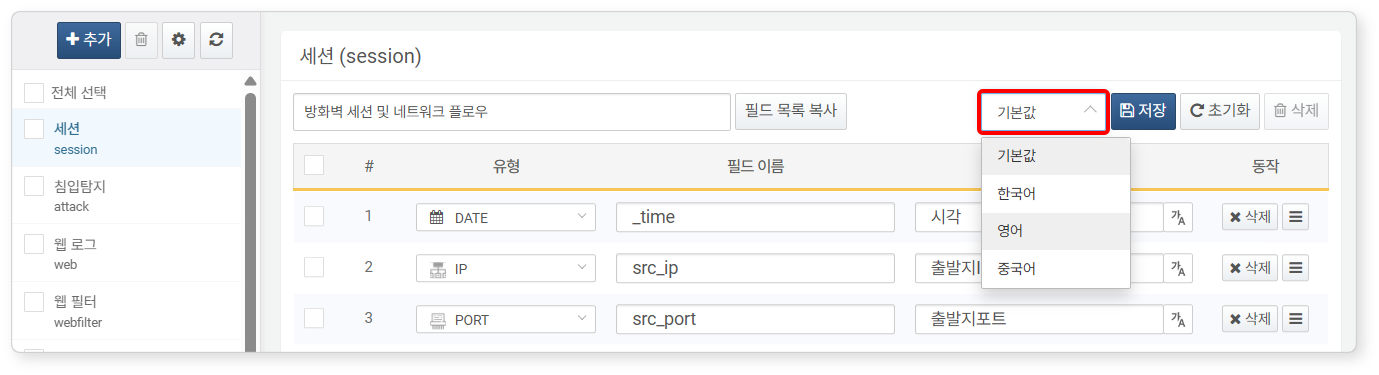Viewport: 1379px width, 375px height.
Task: Select the 웹 로그 web list item
Action: click(126, 253)
